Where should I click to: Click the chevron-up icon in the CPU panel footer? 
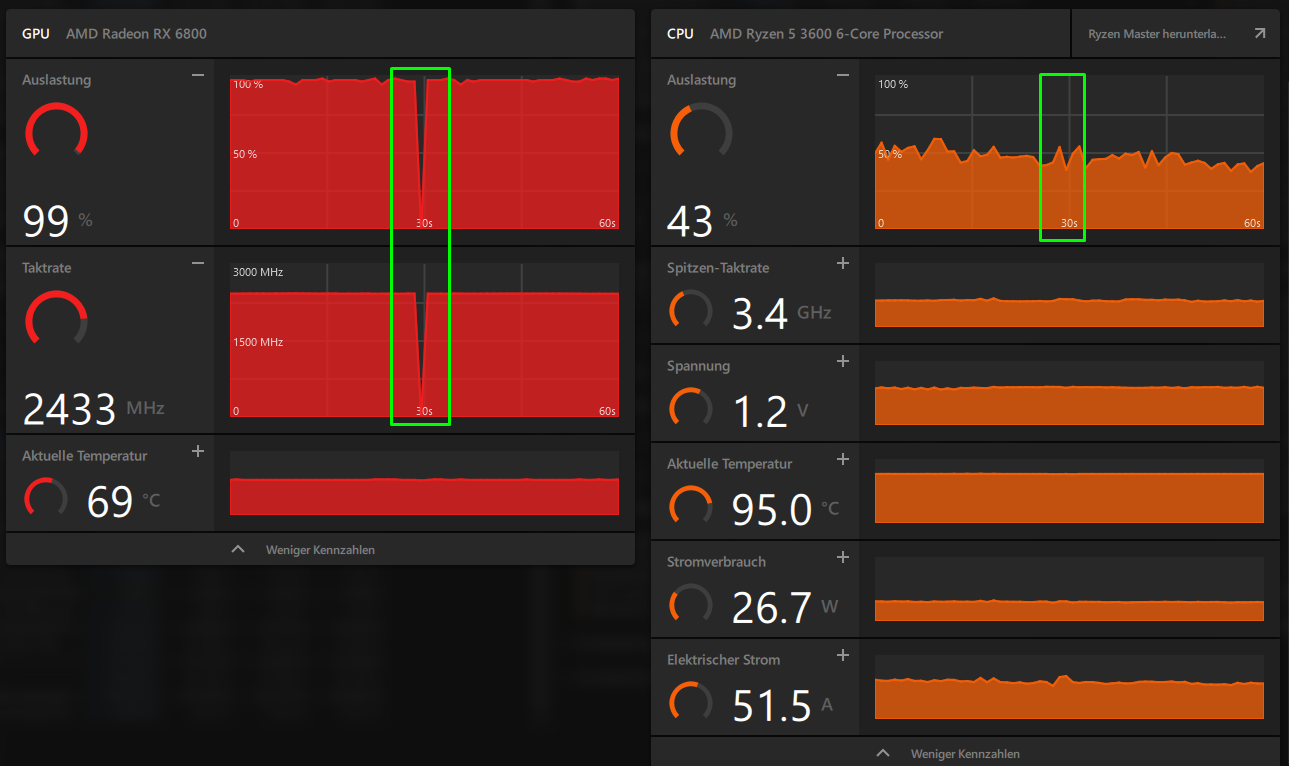tap(883, 753)
